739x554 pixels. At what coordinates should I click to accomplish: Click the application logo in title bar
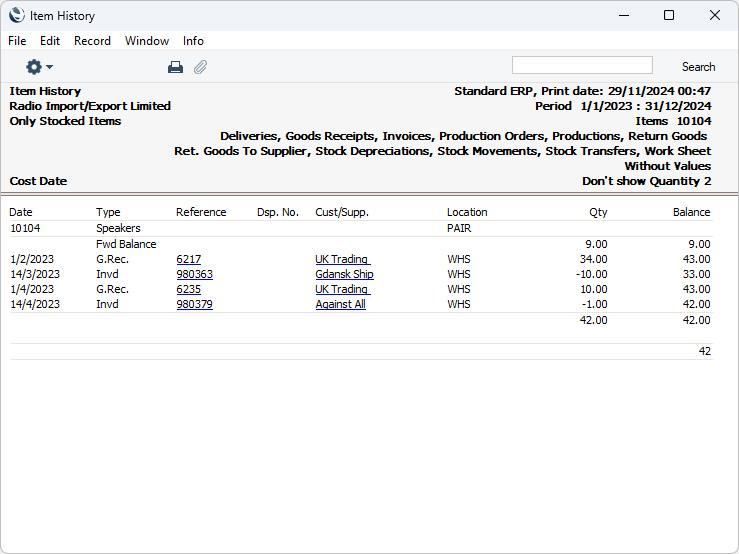(x=16, y=16)
